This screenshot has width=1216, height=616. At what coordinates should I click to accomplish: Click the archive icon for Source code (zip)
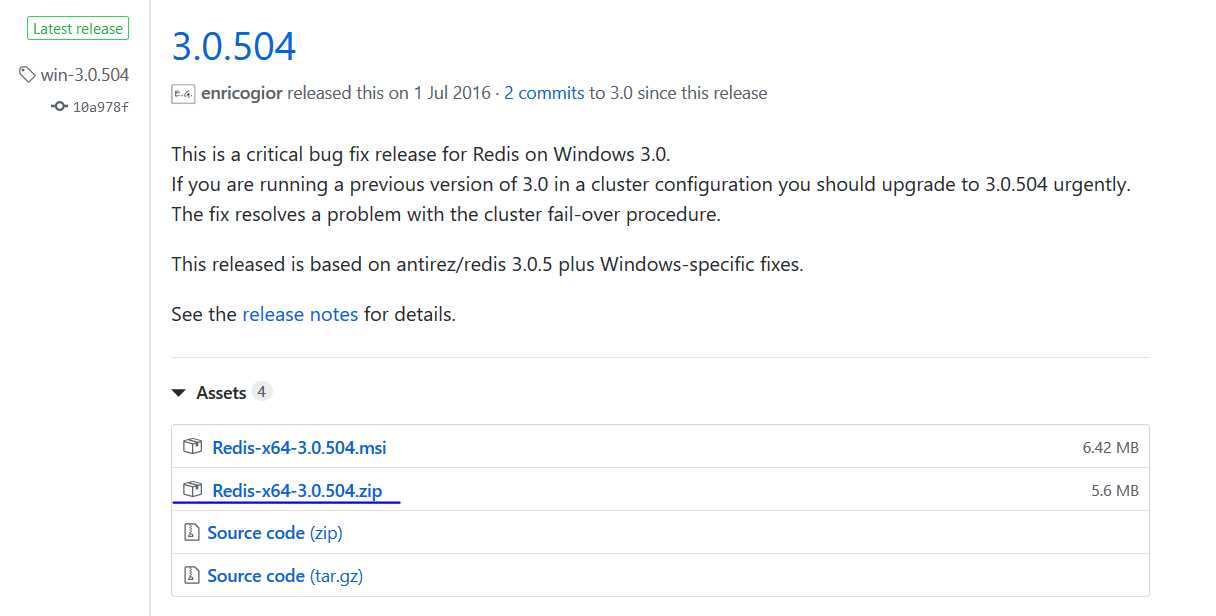(192, 533)
